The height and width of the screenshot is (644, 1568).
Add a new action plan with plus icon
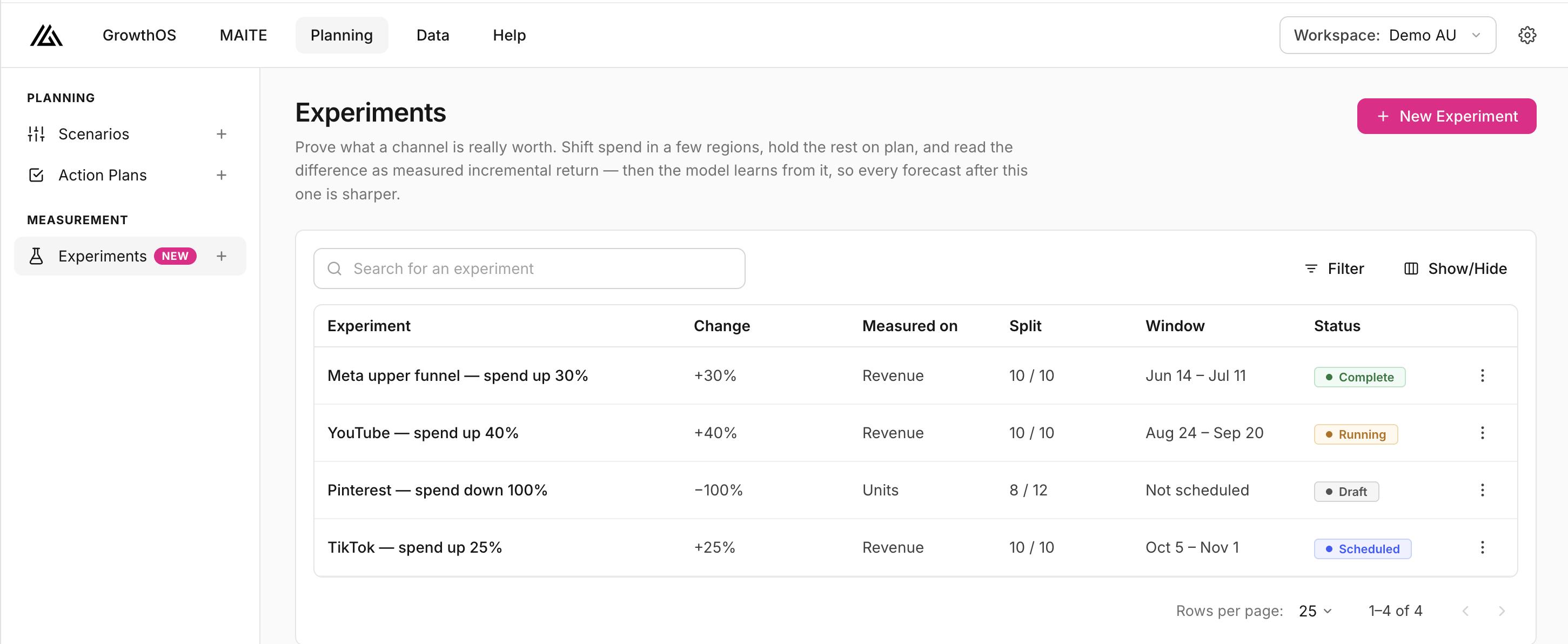222,175
